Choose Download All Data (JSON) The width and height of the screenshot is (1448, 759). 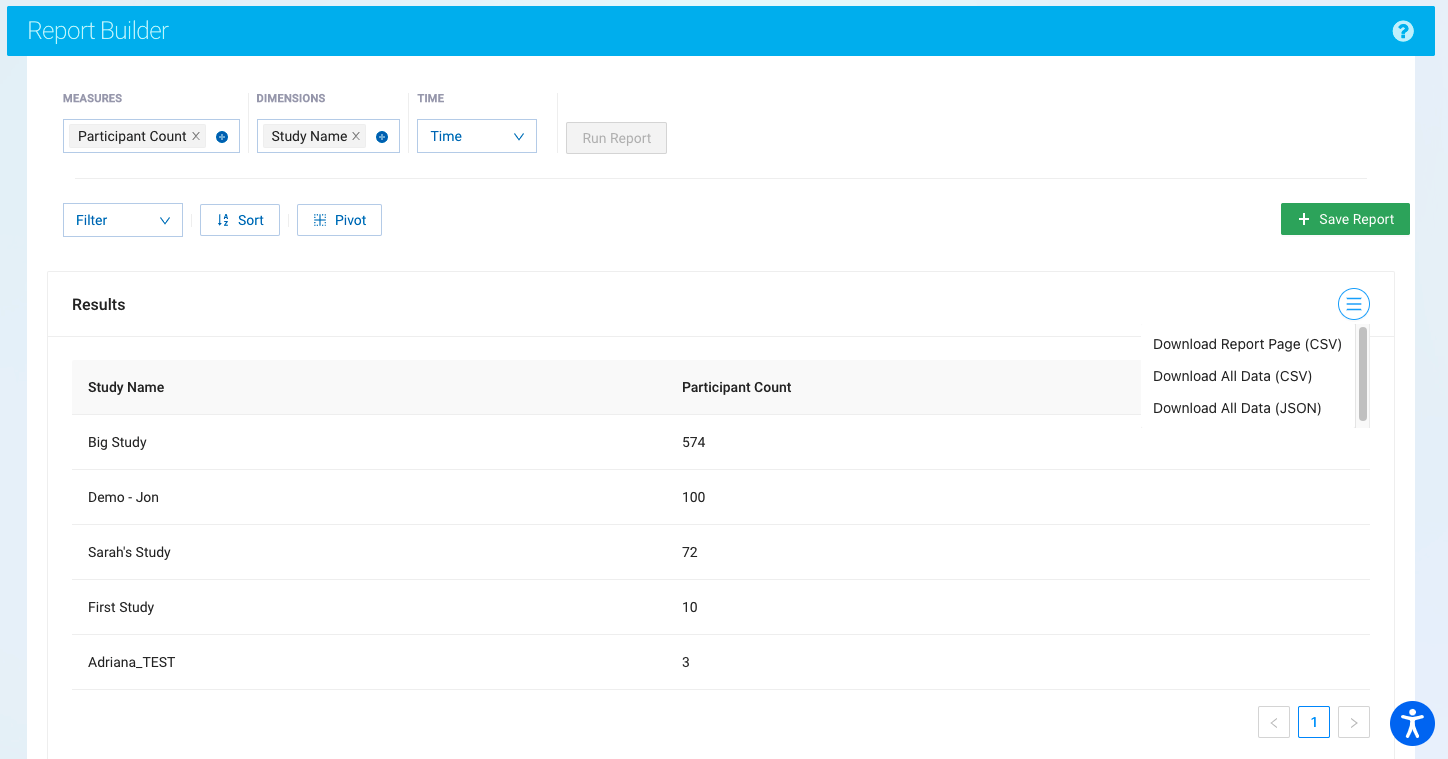coord(1237,408)
